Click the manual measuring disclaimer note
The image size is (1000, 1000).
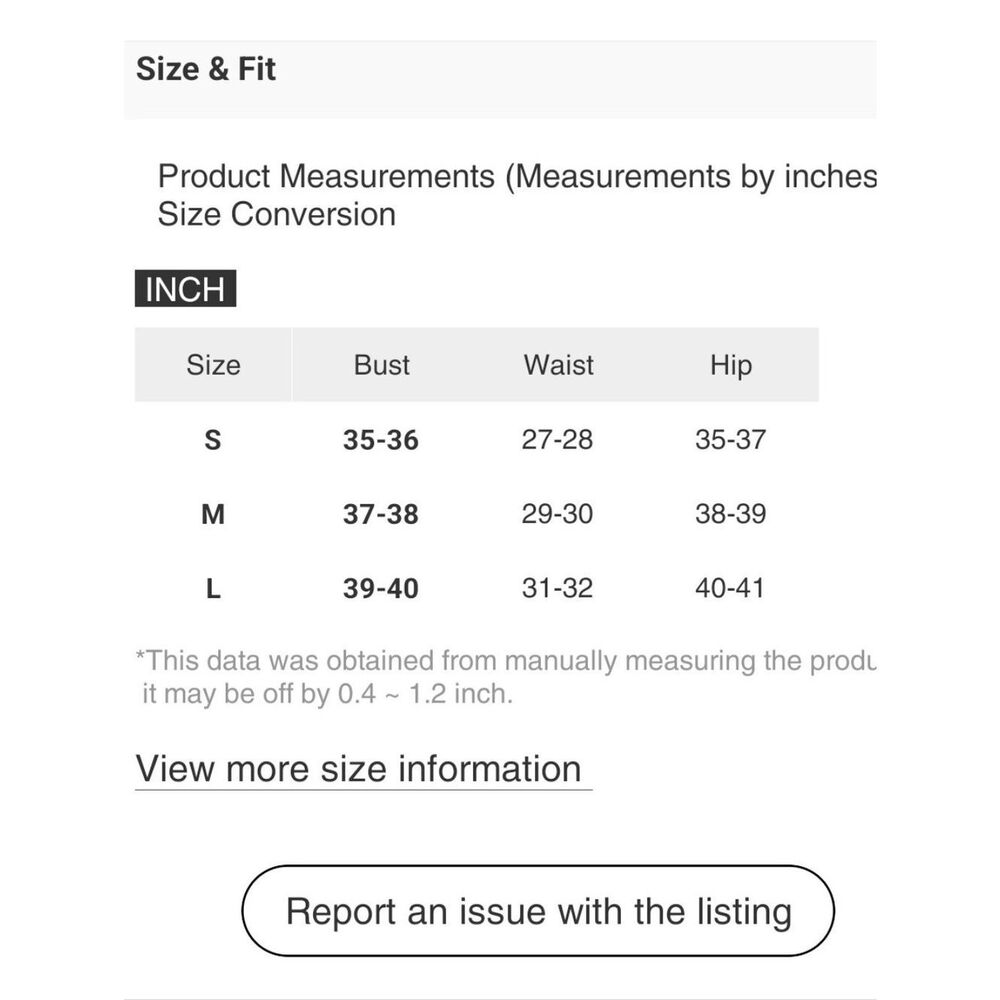[506, 677]
